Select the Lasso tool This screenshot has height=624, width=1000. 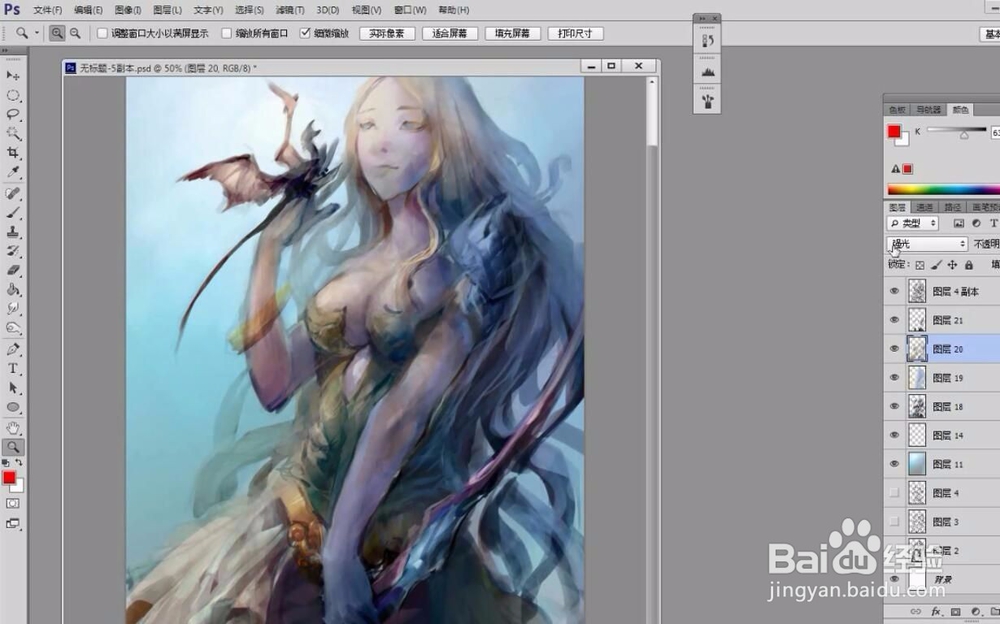[x=13, y=114]
